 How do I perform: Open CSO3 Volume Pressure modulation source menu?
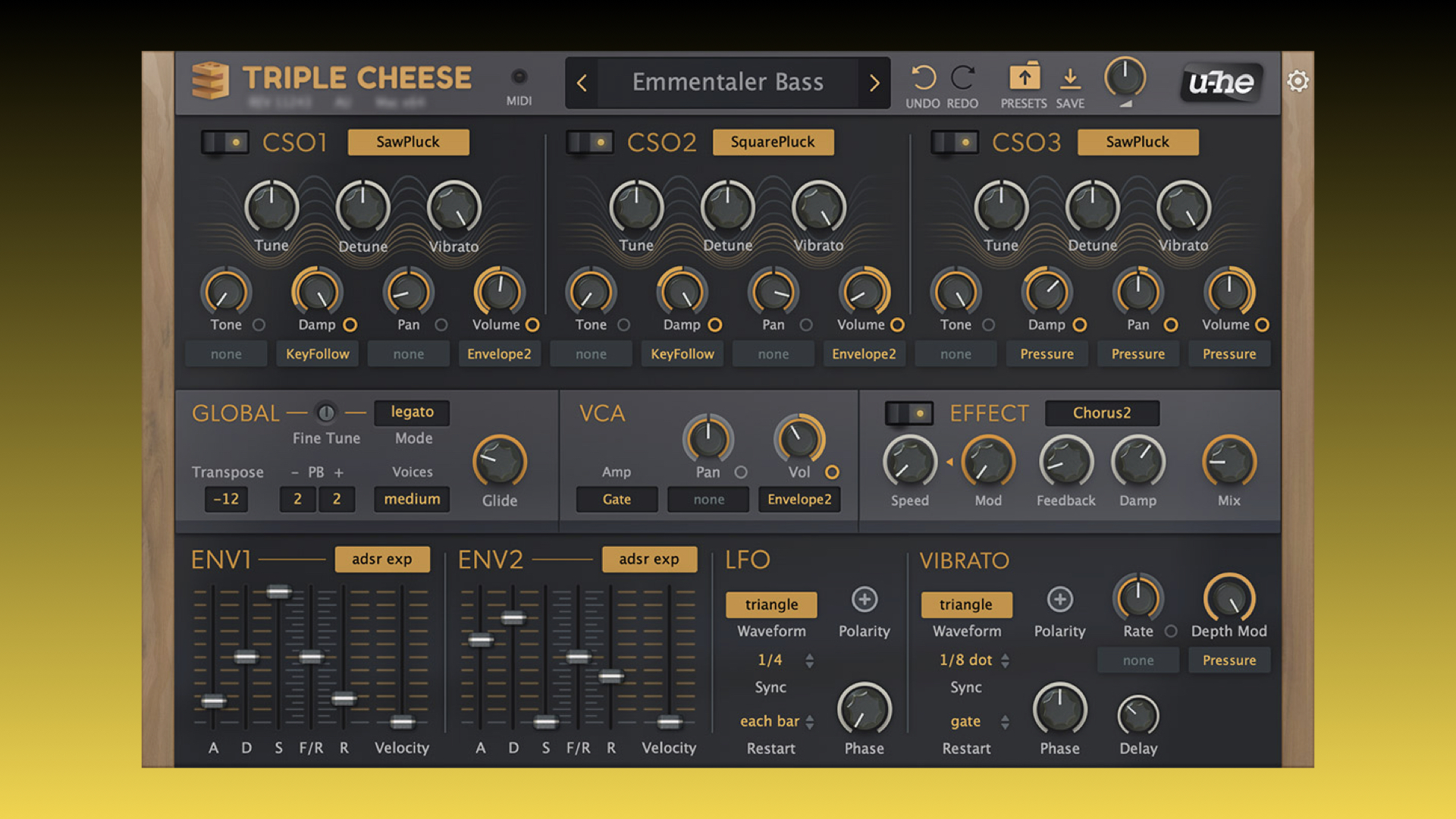coord(1228,354)
